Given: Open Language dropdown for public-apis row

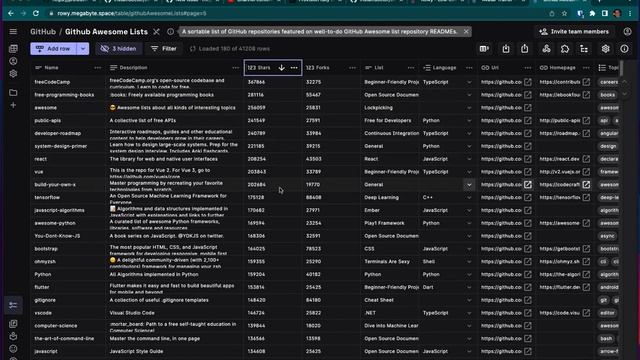Looking at the screenshot, I should click(x=469, y=120).
